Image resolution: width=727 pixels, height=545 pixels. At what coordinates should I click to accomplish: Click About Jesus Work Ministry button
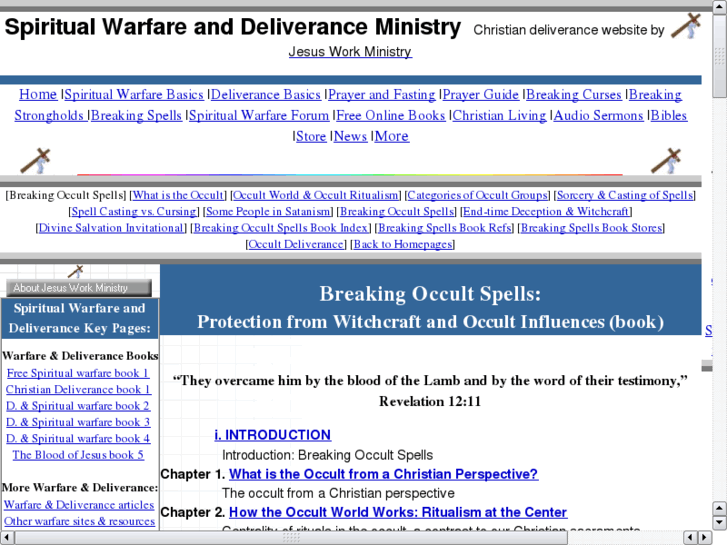tap(79, 288)
